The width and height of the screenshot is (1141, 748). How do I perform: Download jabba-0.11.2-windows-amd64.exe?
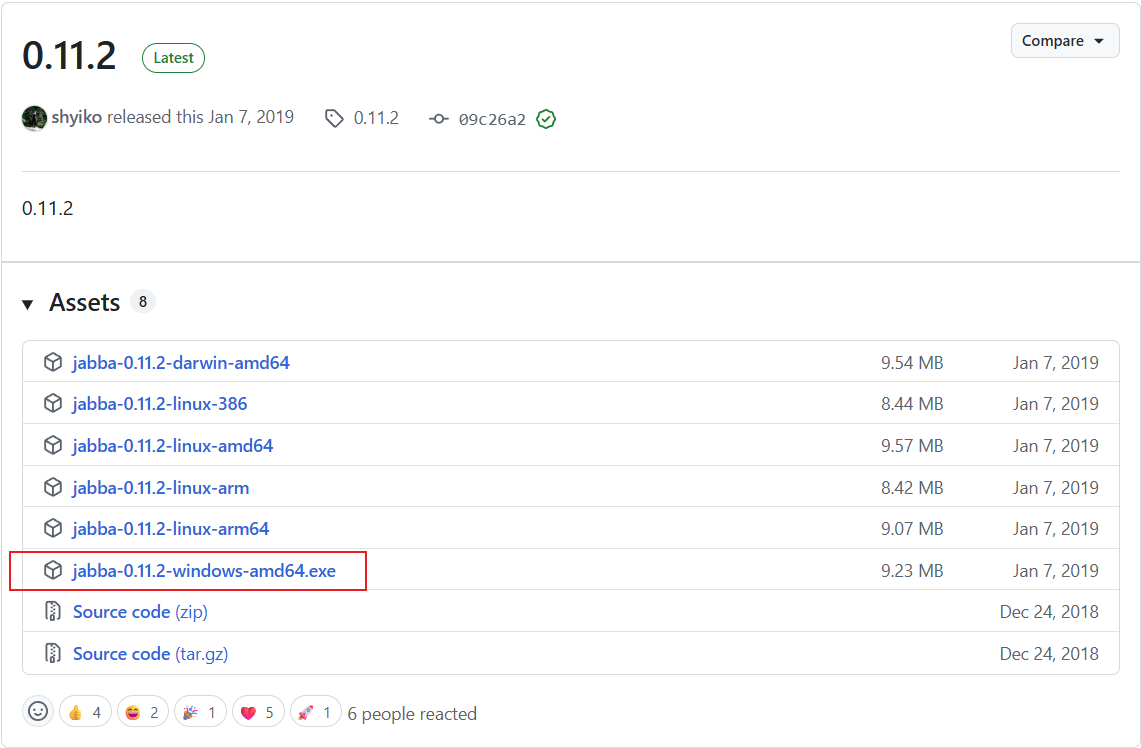click(x=204, y=570)
